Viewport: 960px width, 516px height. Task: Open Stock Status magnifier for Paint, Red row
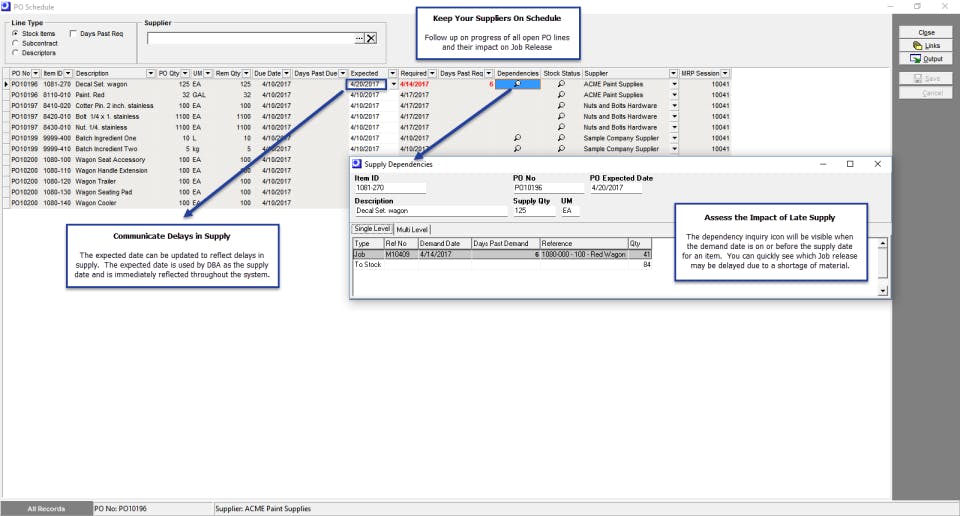561,95
